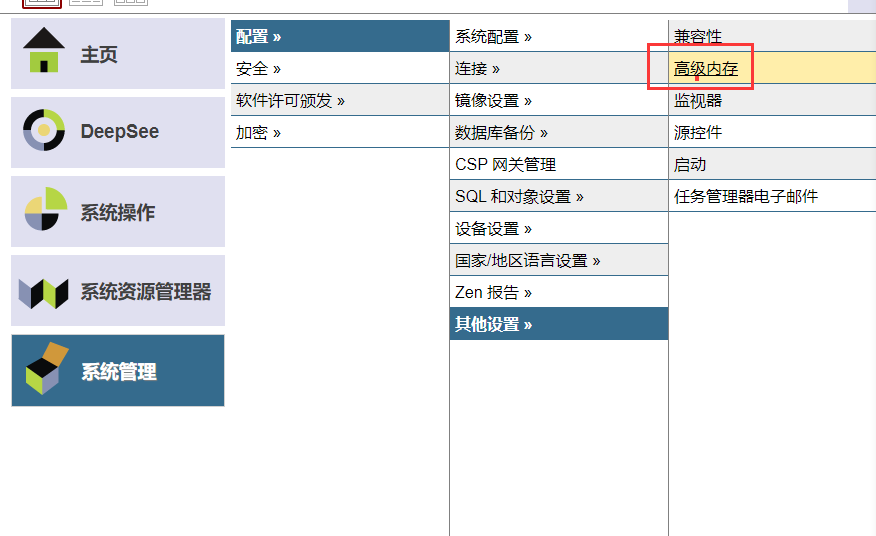Open CSP 网关管理 page
876x536 pixels.
[559, 164]
